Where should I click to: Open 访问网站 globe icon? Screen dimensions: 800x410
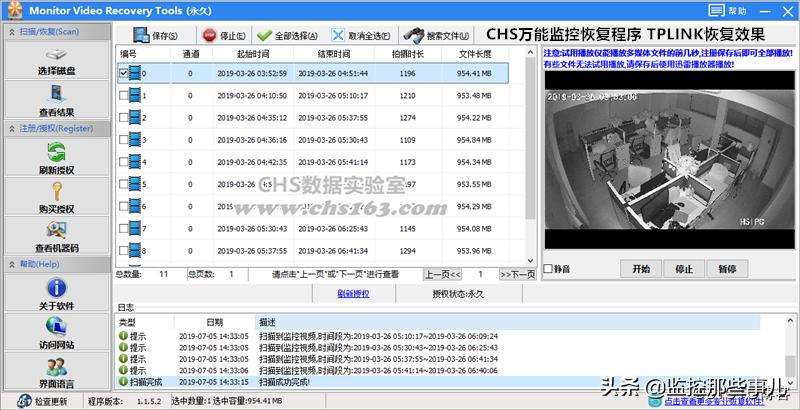57,327
